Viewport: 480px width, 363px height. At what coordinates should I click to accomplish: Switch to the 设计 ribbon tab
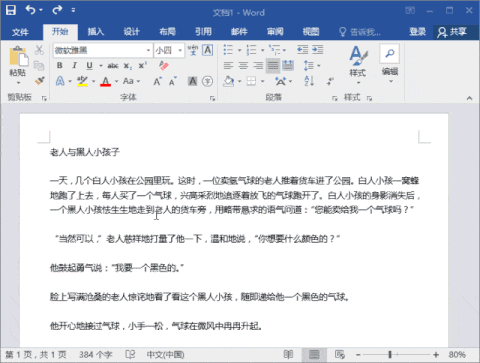click(131, 32)
